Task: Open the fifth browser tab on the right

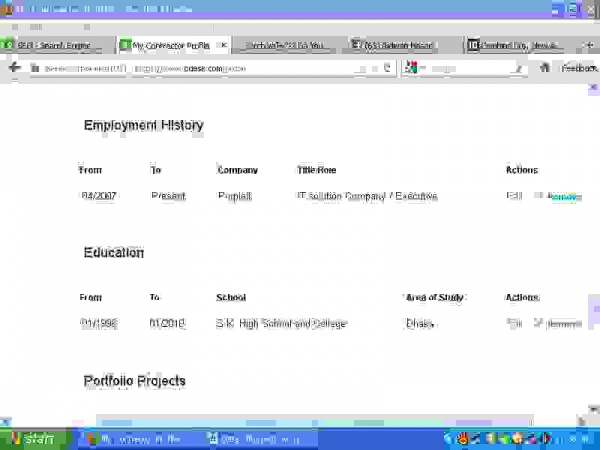Action: (x=517, y=45)
